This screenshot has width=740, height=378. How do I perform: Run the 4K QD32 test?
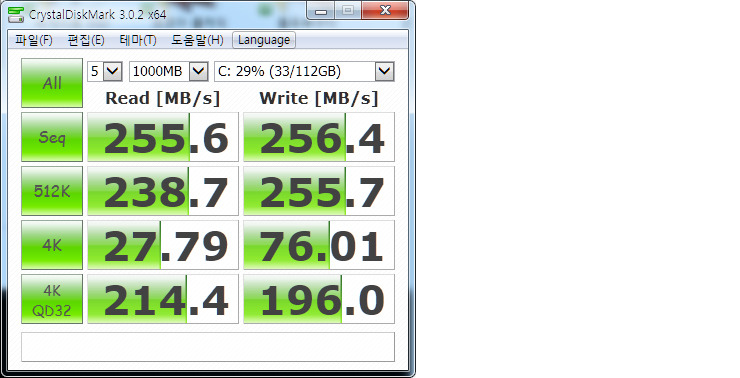point(52,299)
